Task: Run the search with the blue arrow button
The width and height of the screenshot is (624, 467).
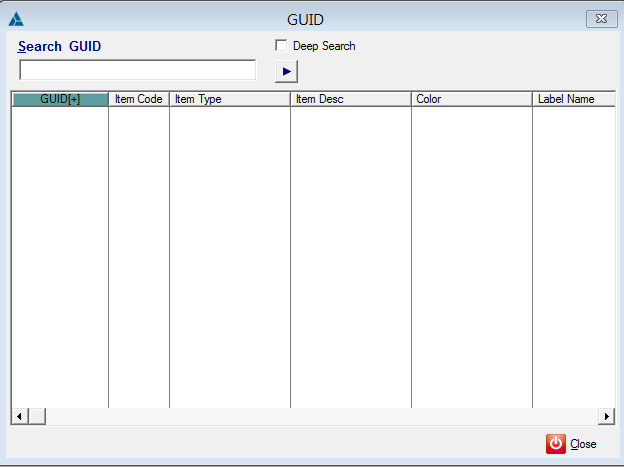Action: 286,71
